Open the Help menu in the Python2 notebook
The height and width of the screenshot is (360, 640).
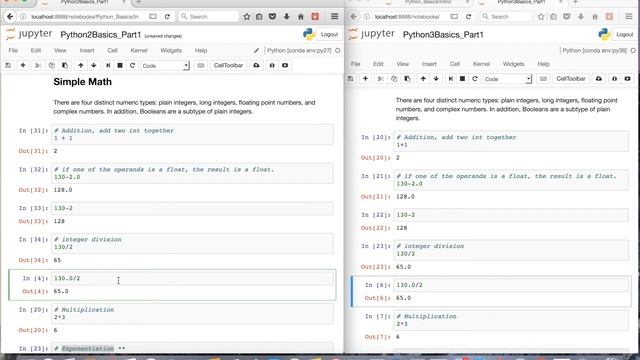pyautogui.click(x=201, y=51)
